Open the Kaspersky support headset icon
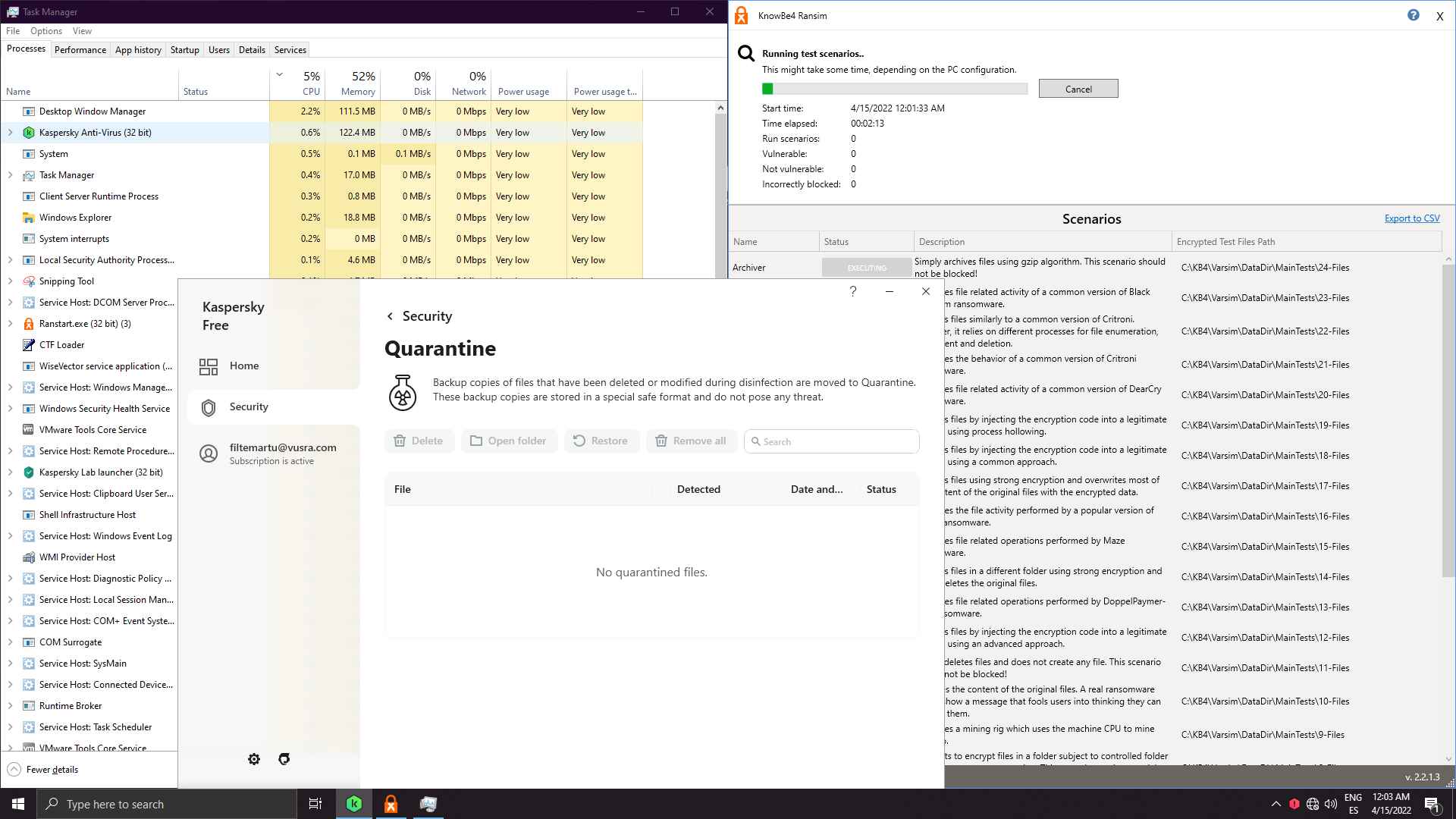The width and height of the screenshot is (1456, 819). point(284,759)
